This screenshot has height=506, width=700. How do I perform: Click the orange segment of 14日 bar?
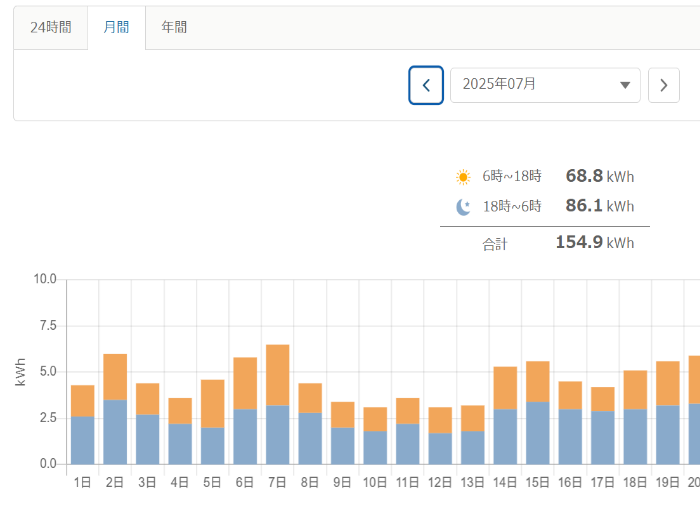(505, 387)
